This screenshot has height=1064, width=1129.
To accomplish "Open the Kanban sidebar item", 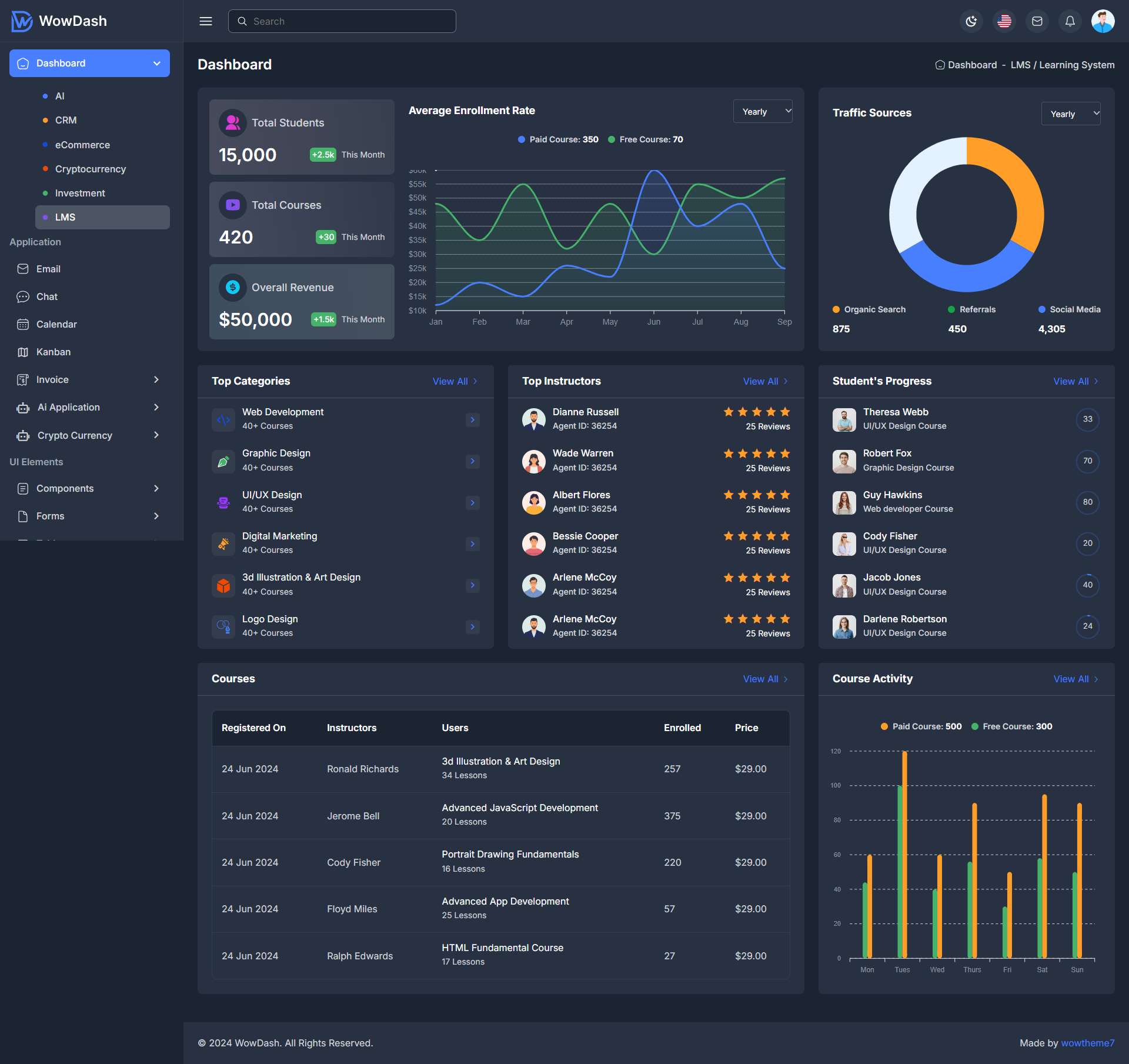I will point(54,352).
